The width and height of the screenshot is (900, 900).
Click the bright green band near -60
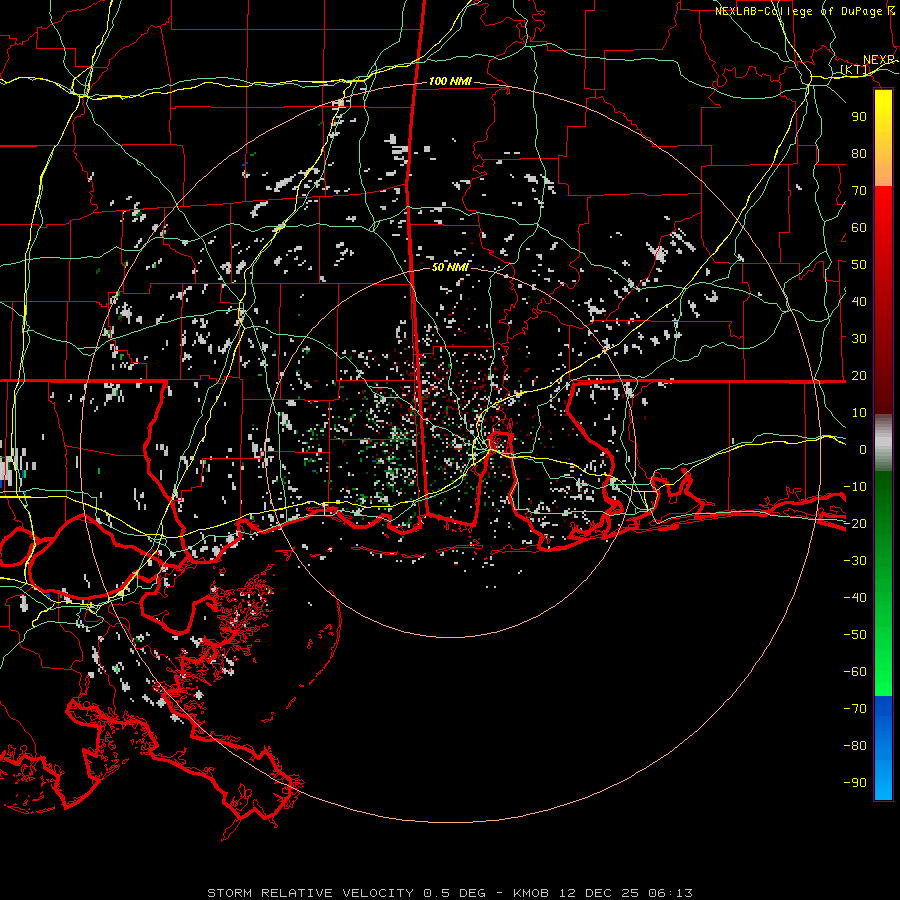[x=883, y=674]
